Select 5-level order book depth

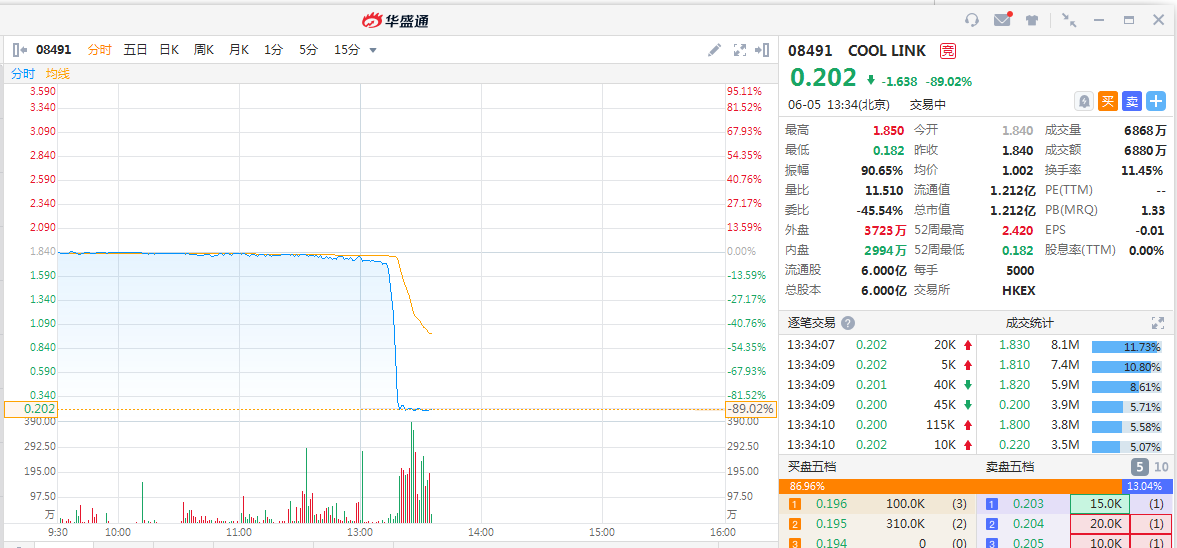pos(1137,466)
